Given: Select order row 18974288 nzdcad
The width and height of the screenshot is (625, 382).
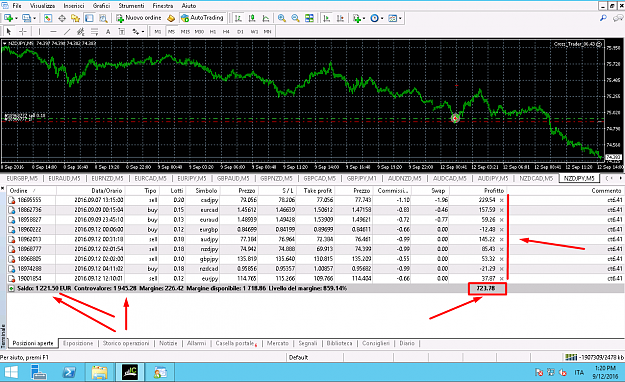Looking at the screenshot, I should (x=315, y=269).
